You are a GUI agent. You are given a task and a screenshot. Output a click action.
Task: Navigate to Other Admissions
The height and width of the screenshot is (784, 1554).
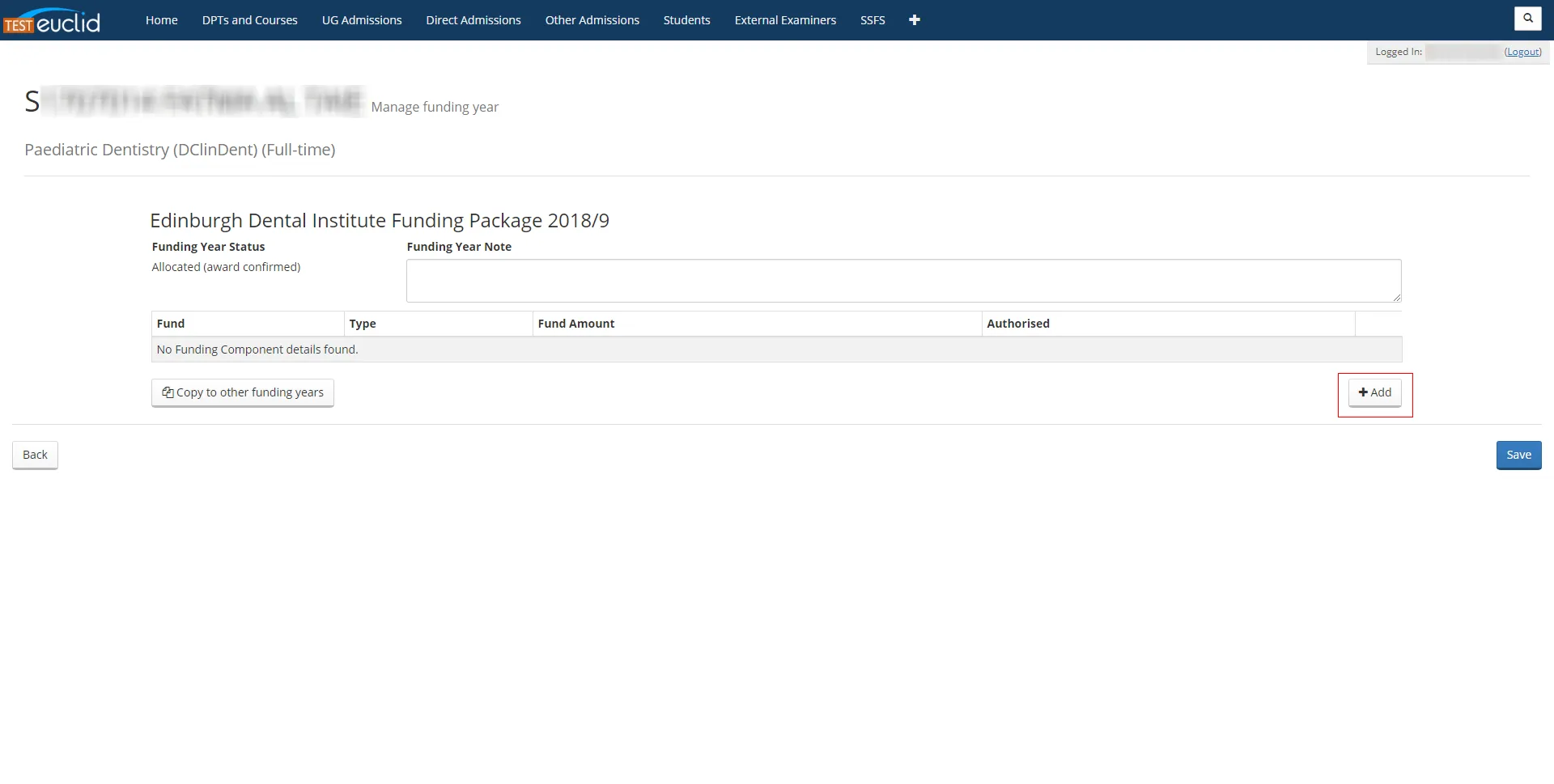coord(592,20)
